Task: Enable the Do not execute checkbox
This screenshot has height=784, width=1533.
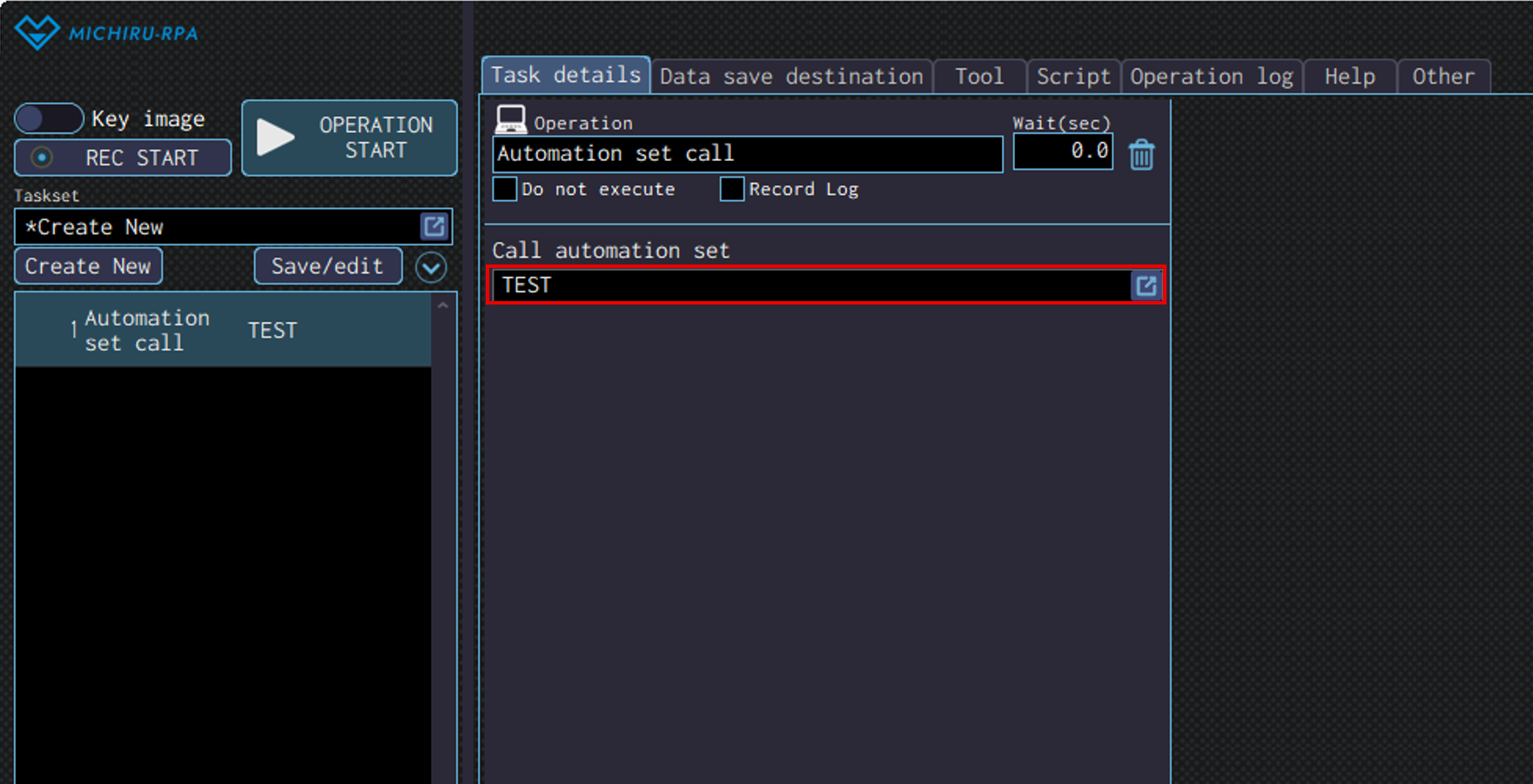Action: click(505, 189)
